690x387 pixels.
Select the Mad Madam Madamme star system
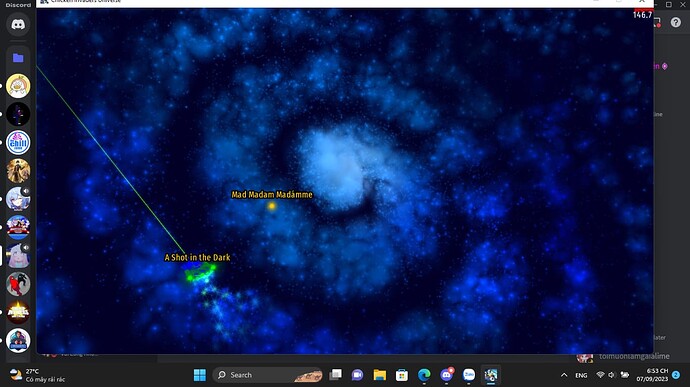pos(272,206)
